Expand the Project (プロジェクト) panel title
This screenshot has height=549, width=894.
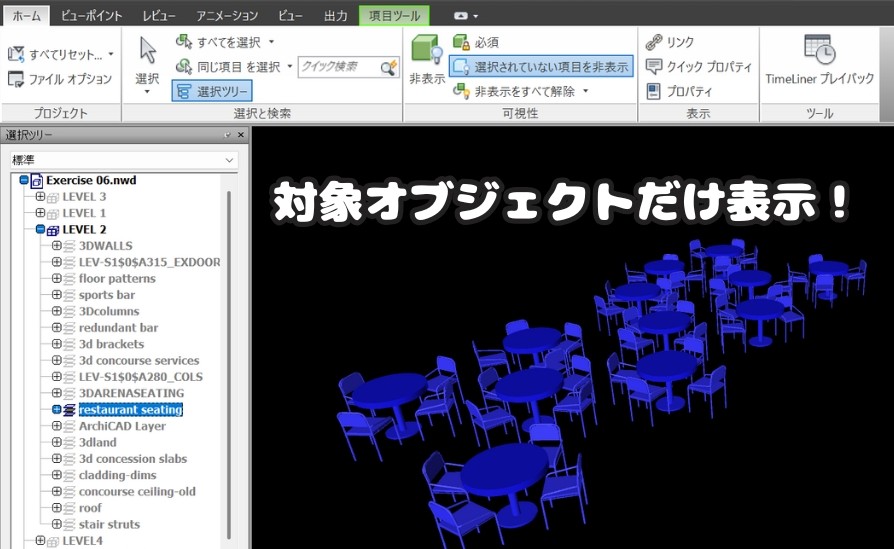click(x=60, y=113)
